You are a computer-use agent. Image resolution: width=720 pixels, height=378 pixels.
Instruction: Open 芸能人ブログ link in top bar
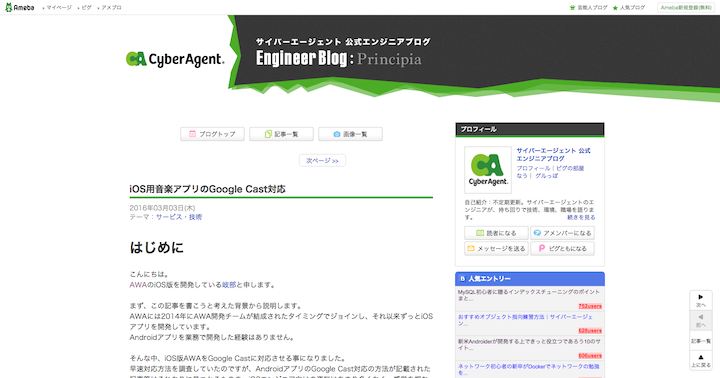pyautogui.click(x=592, y=8)
